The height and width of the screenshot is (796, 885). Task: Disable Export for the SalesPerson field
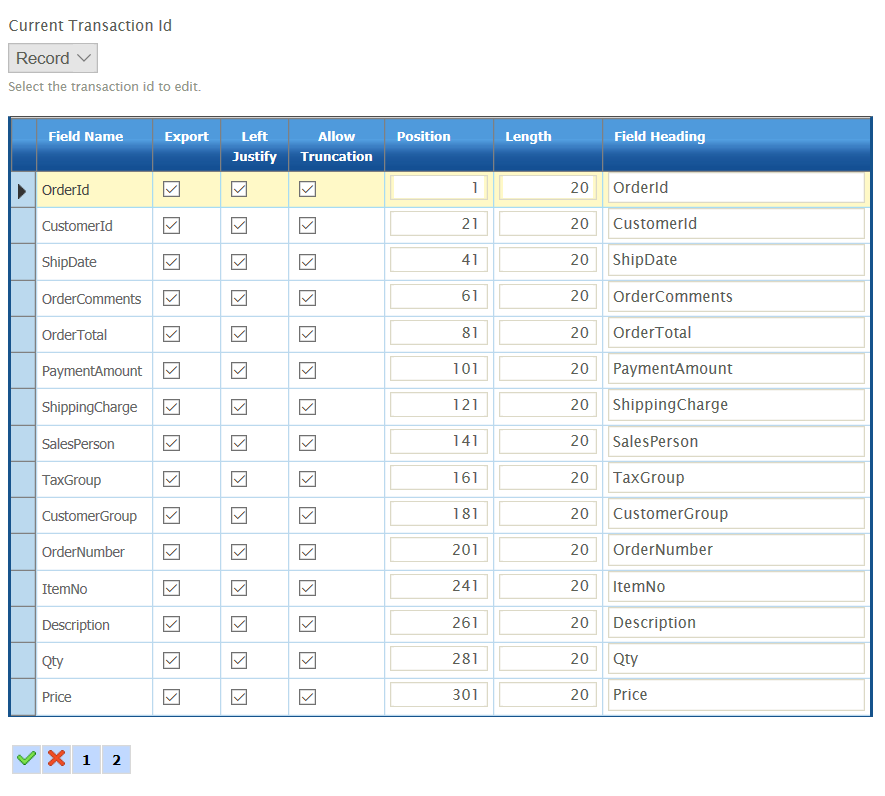(x=172, y=443)
